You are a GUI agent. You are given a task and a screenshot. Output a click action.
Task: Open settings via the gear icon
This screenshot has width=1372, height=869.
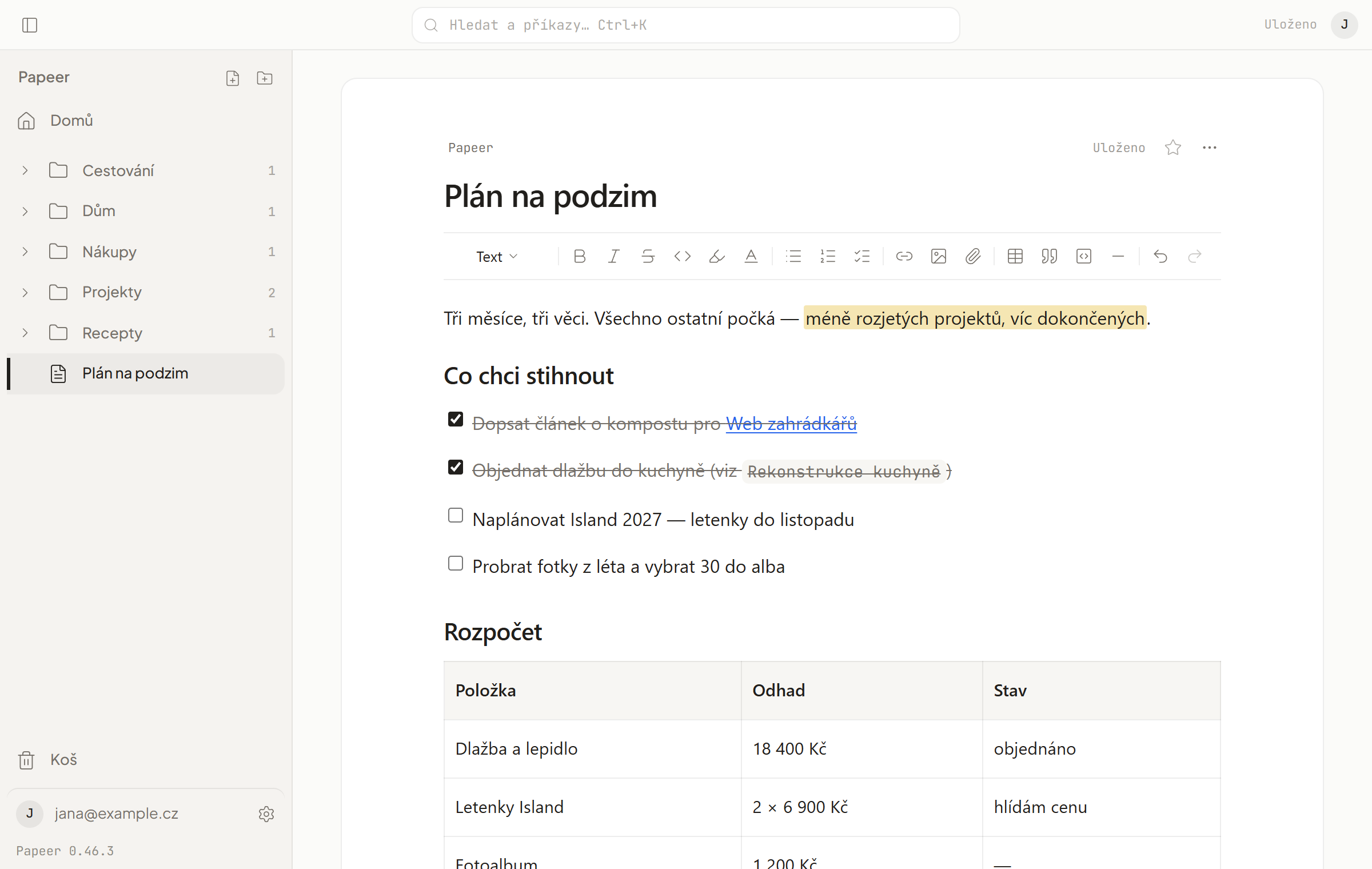click(266, 814)
